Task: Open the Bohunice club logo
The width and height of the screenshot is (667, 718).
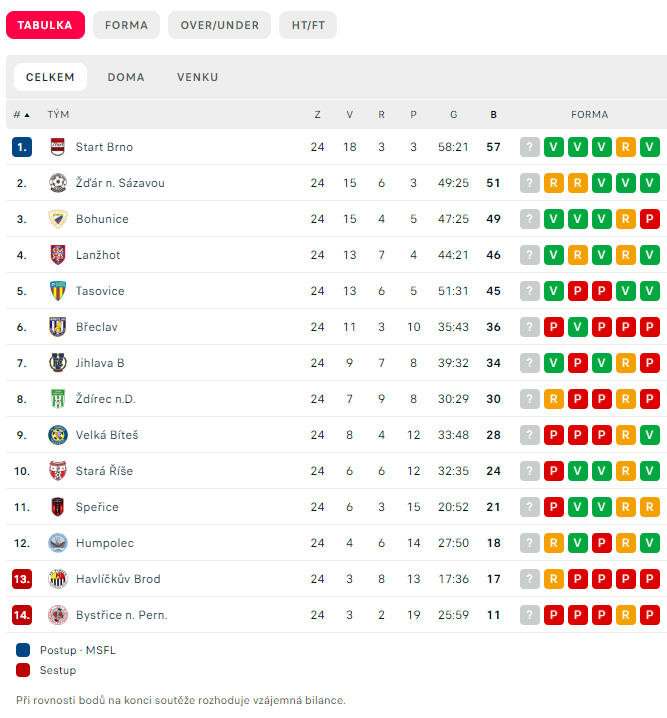Action: (58, 219)
